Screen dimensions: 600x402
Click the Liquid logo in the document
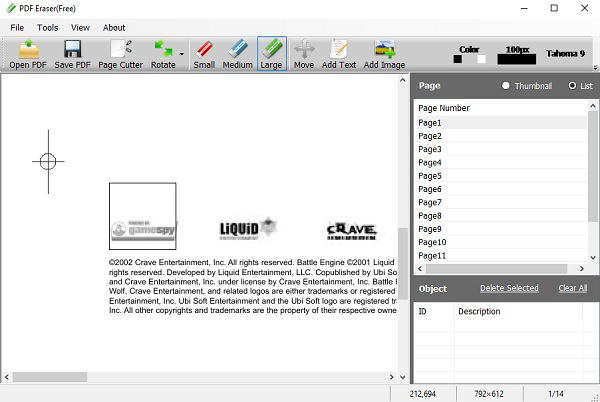pos(248,229)
